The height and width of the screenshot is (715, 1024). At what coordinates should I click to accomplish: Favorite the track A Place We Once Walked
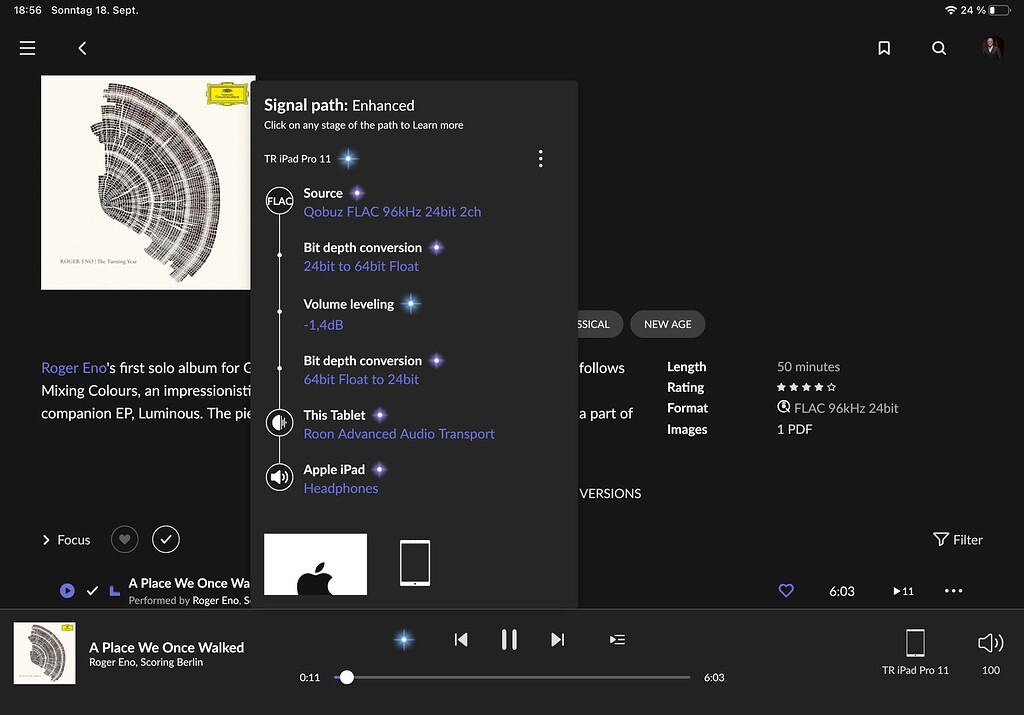[x=786, y=591]
